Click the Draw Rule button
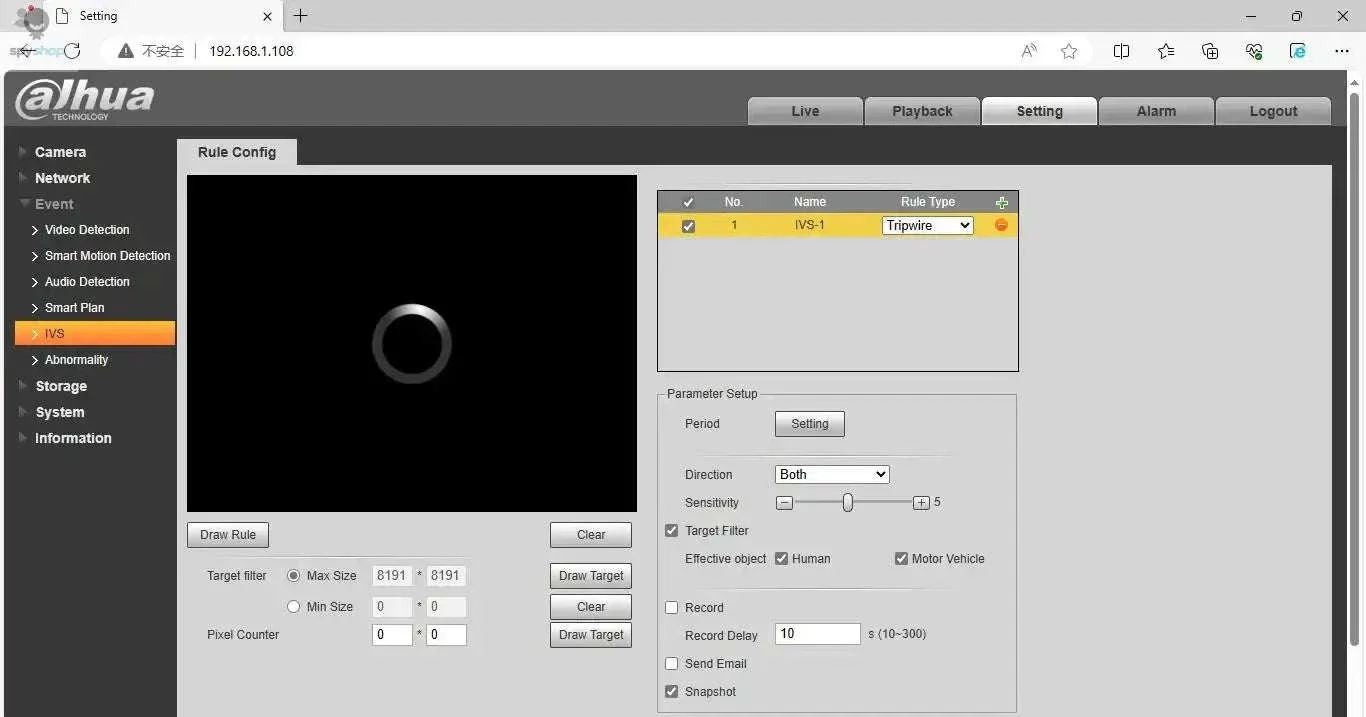 (228, 535)
